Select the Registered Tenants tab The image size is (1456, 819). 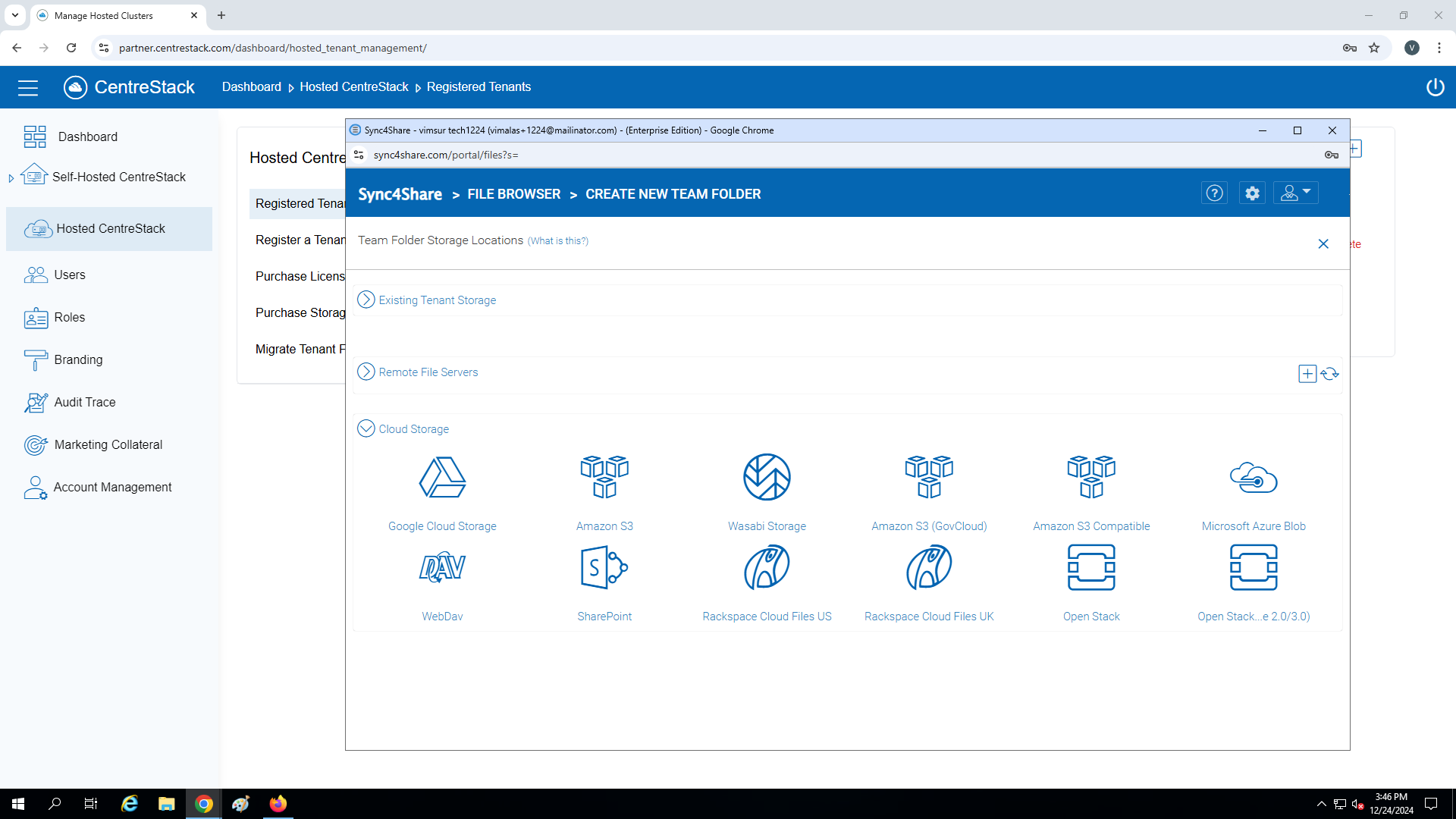pos(297,203)
